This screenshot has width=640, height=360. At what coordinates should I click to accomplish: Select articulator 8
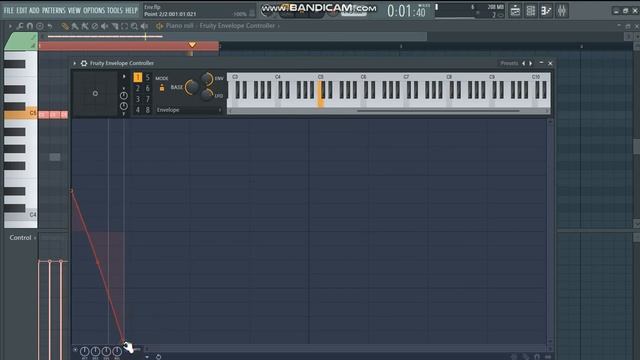148,110
